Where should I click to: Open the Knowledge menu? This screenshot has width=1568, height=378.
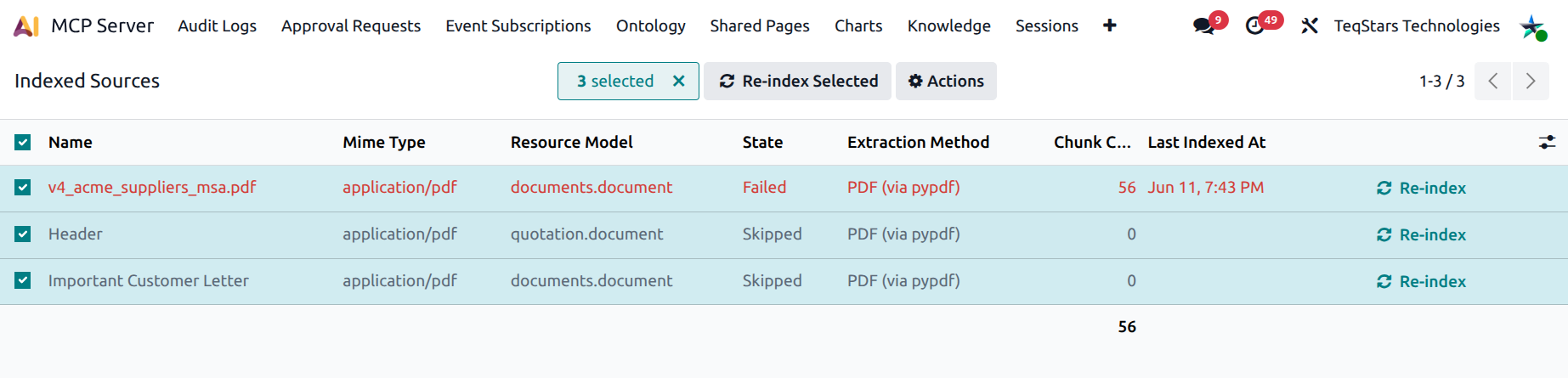click(x=949, y=26)
